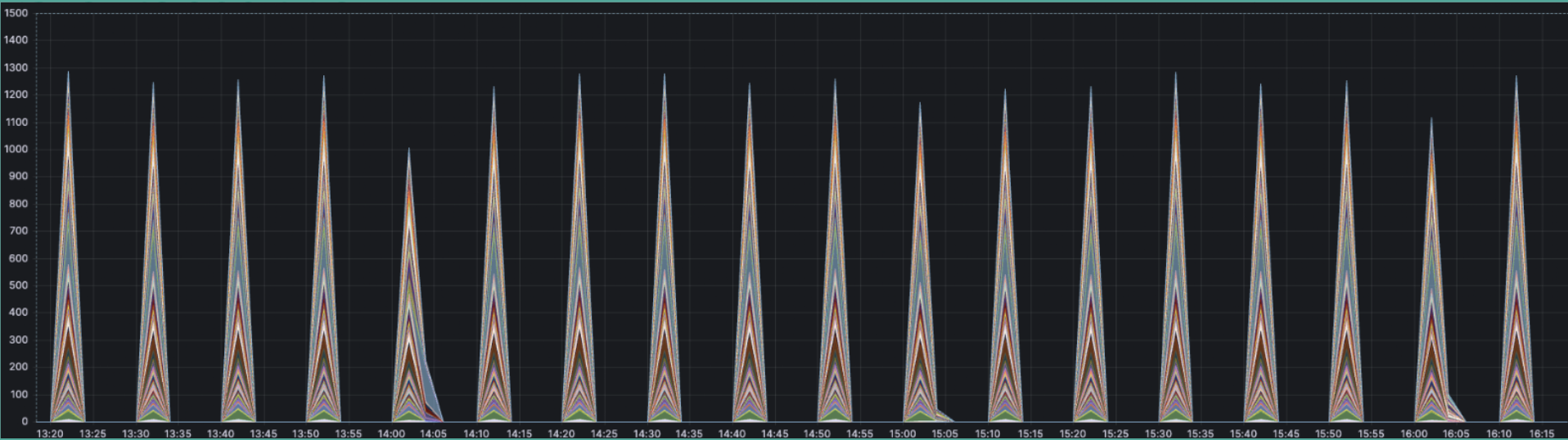1568x440 pixels.
Task: Click the y-axis label 1200
Action: click(x=16, y=95)
